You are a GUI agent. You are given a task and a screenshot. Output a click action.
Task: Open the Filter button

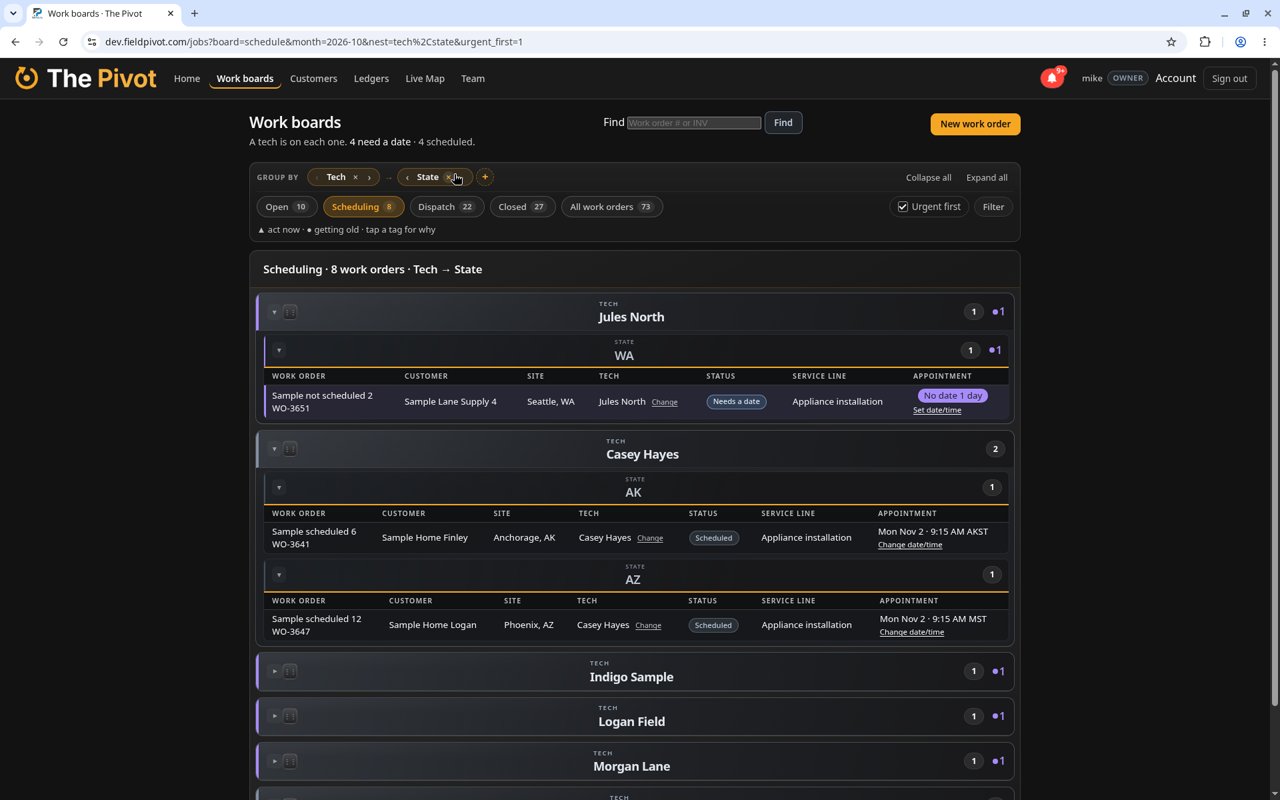coord(993,207)
